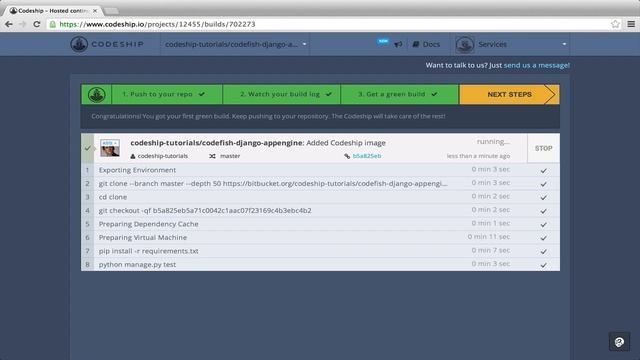Screen dimensions: 640x360
Task: Click checkmark icon of Preparing Dependency Cache row
Action: (x=543, y=224)
